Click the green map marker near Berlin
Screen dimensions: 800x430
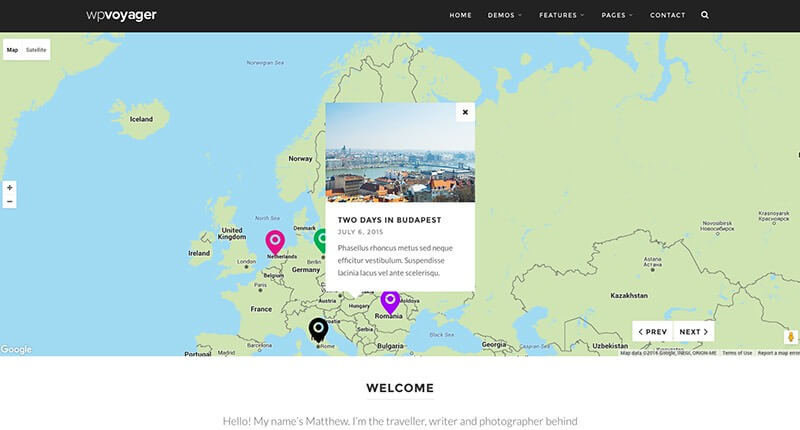pyautogui.click(x=320, y=240)
